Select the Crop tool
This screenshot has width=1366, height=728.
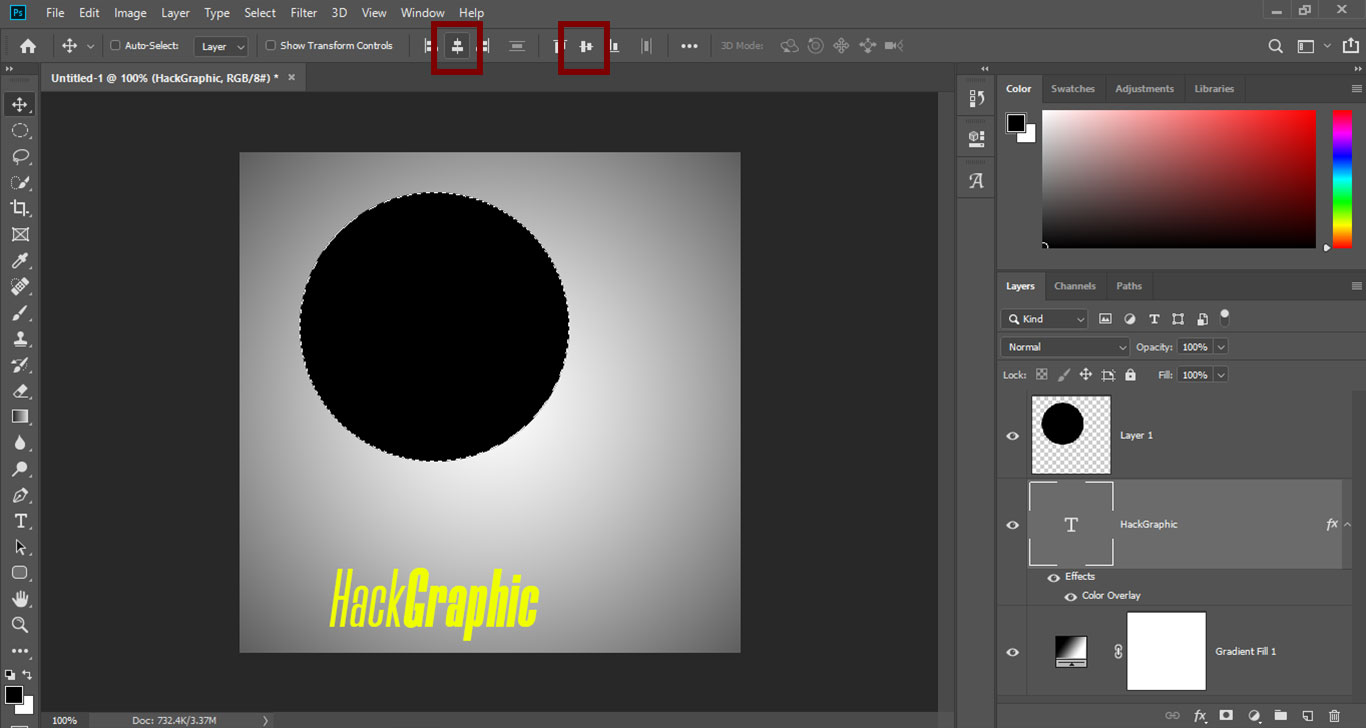click(x=20, y=208)
